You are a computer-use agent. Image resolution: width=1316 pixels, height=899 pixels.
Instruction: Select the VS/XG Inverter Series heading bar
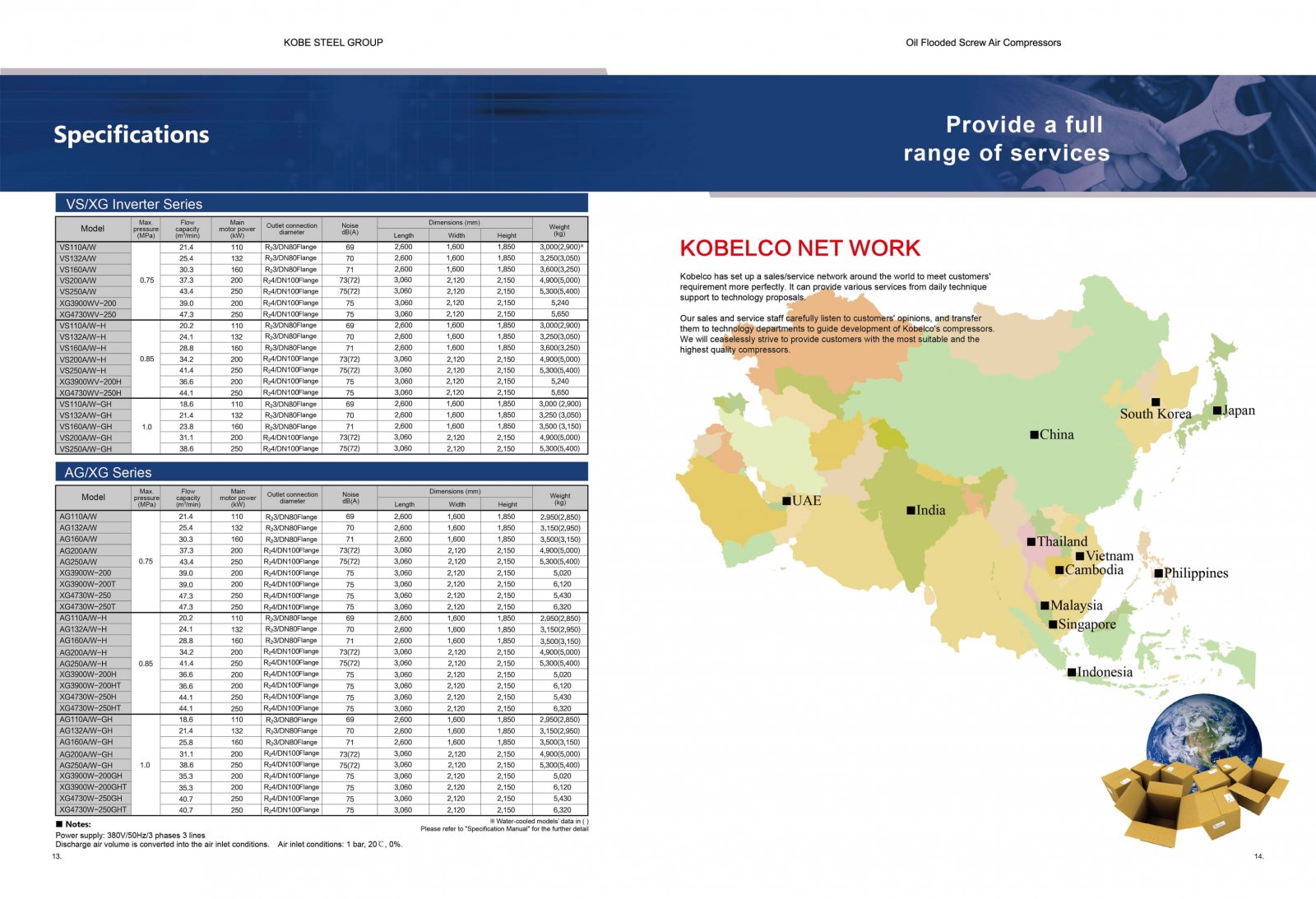(x=322, y=203)
